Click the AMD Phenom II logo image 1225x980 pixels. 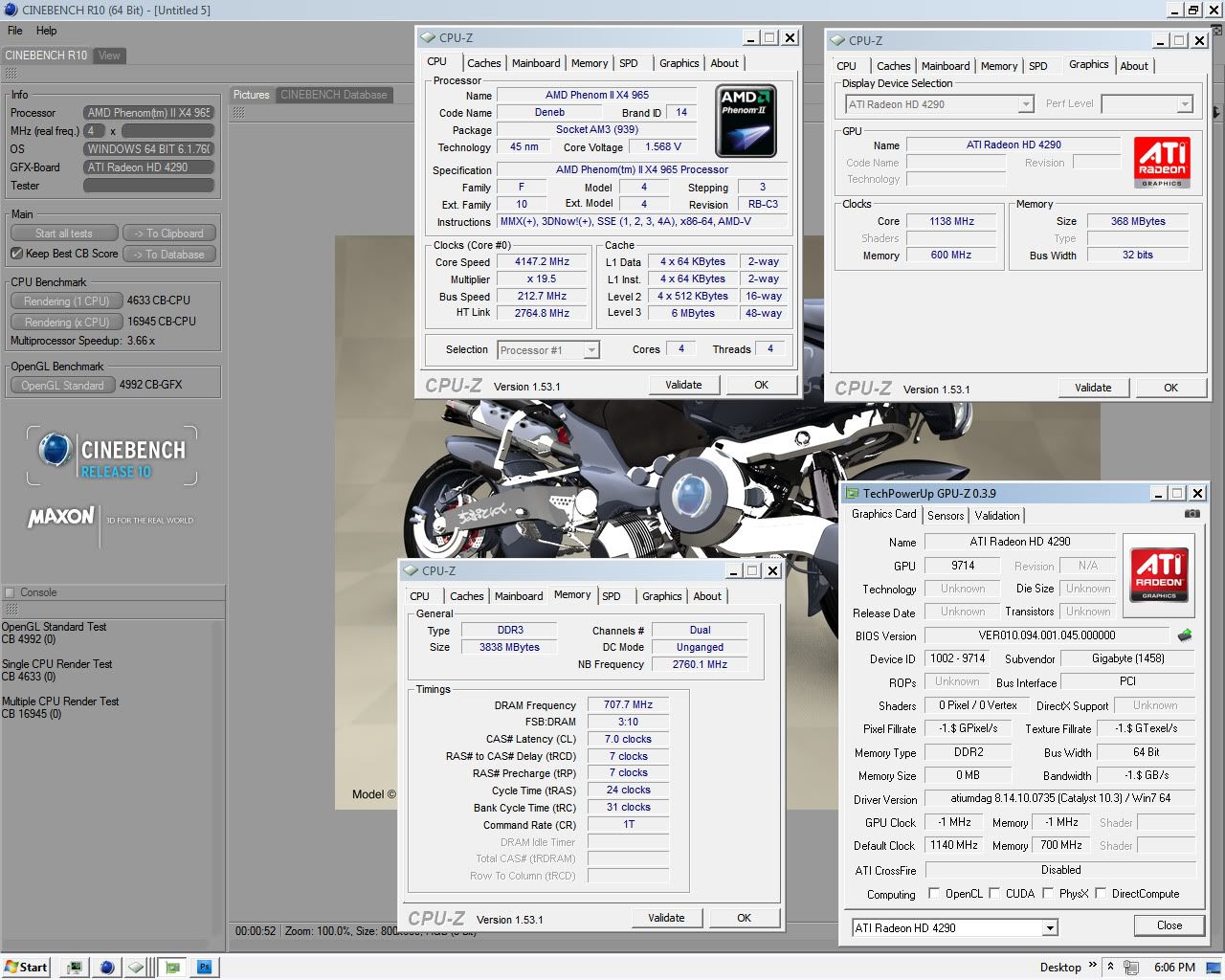click(x=746, y=122)
